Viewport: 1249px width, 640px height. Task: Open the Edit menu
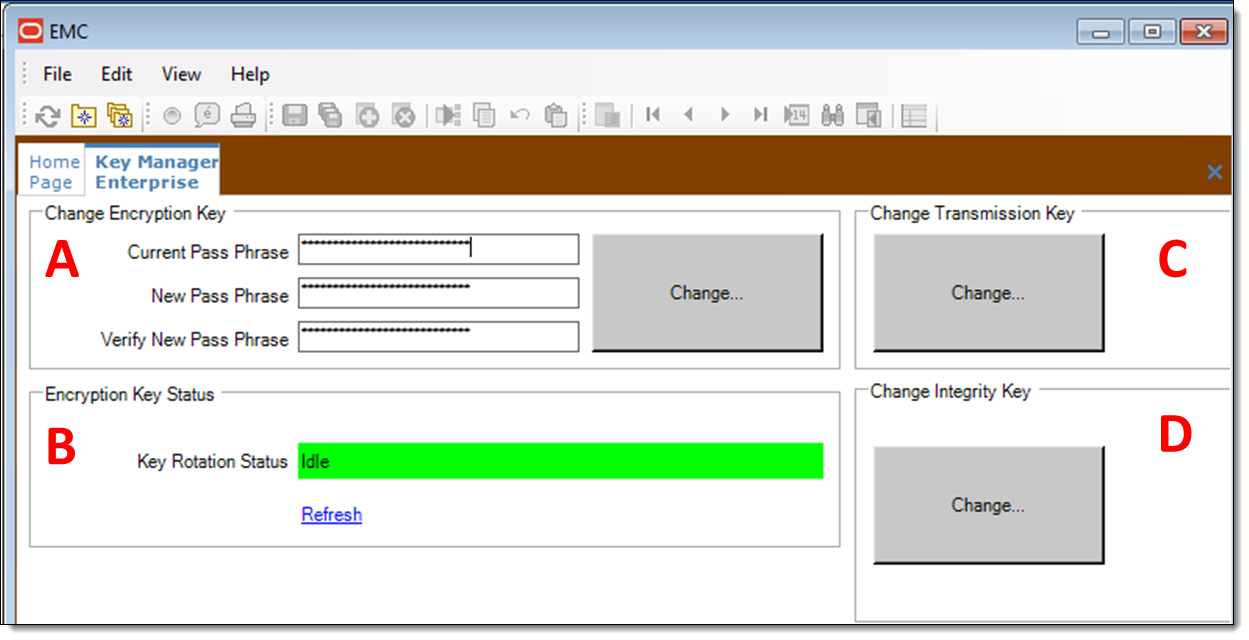pyautogui.click(x=117, y=74)
